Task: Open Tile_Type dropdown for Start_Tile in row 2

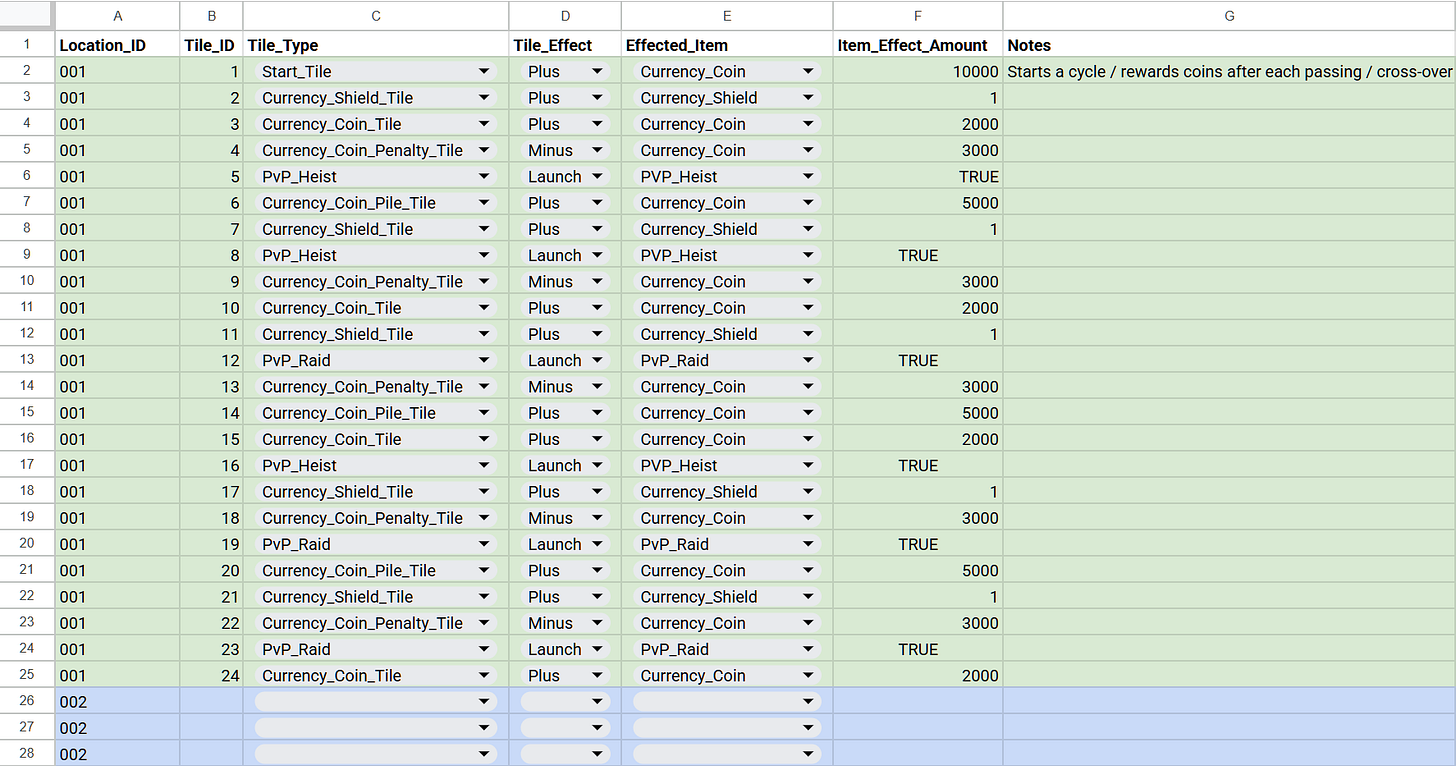Action: [x=484, y=72]
